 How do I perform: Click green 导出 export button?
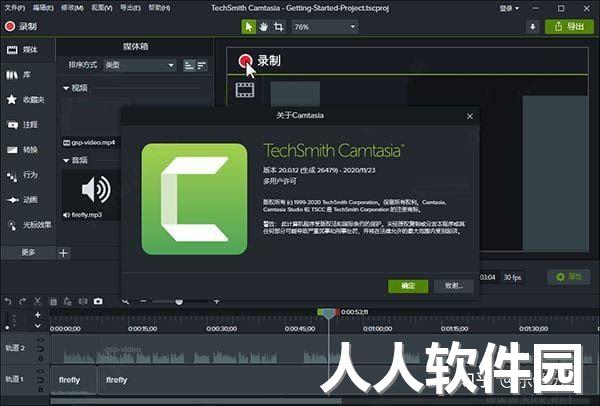(569, 27)
